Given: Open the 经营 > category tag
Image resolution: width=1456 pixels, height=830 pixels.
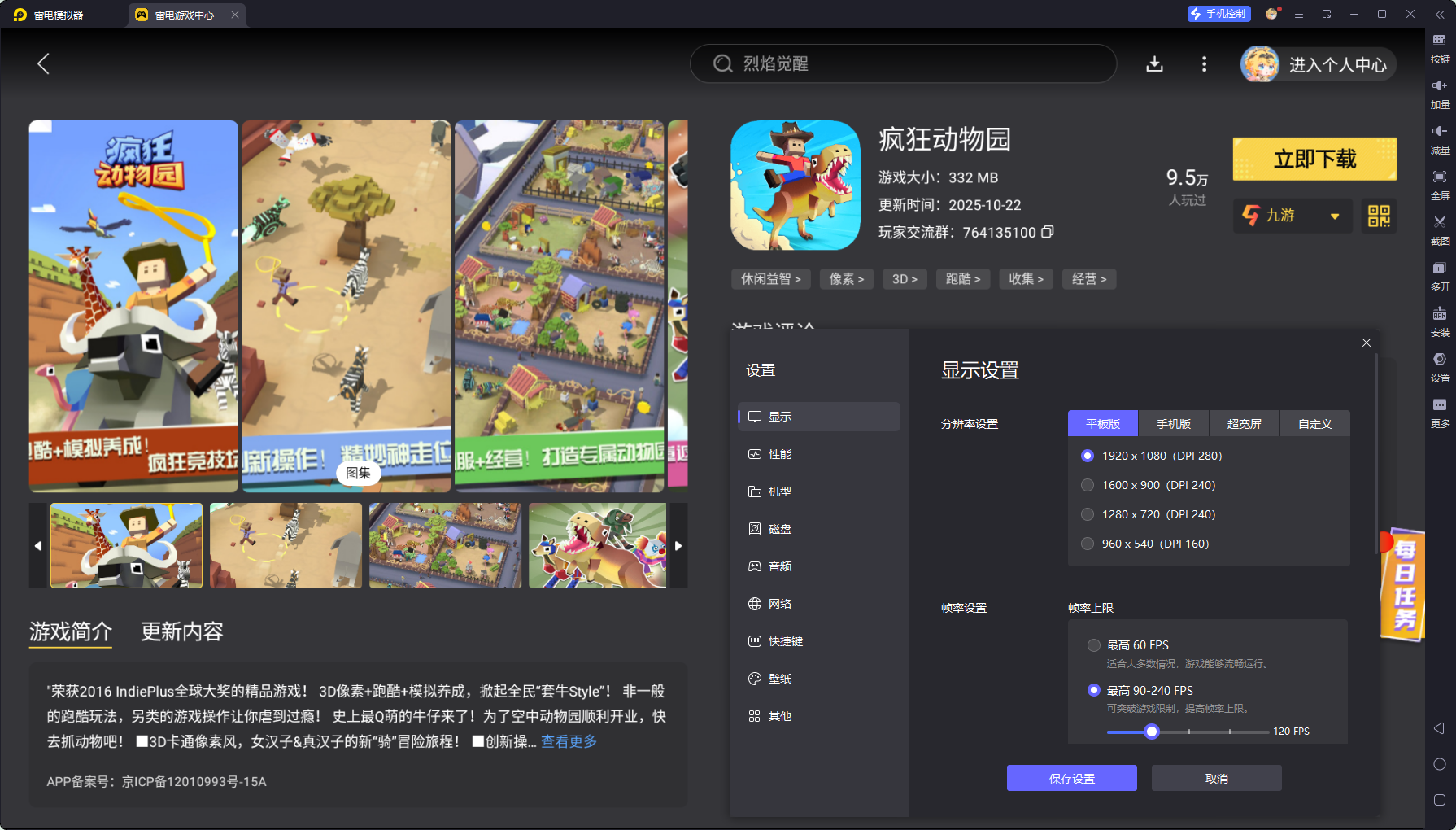Looking at the screenshot, I should [x=1089, y=279].
